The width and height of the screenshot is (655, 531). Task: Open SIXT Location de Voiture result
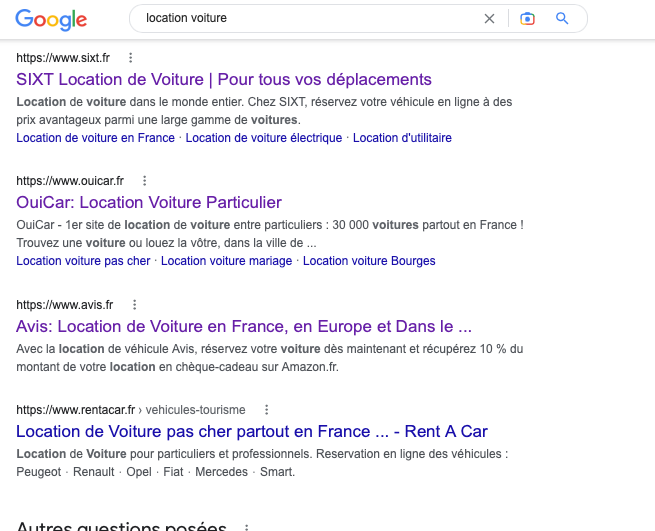point(224,79)
